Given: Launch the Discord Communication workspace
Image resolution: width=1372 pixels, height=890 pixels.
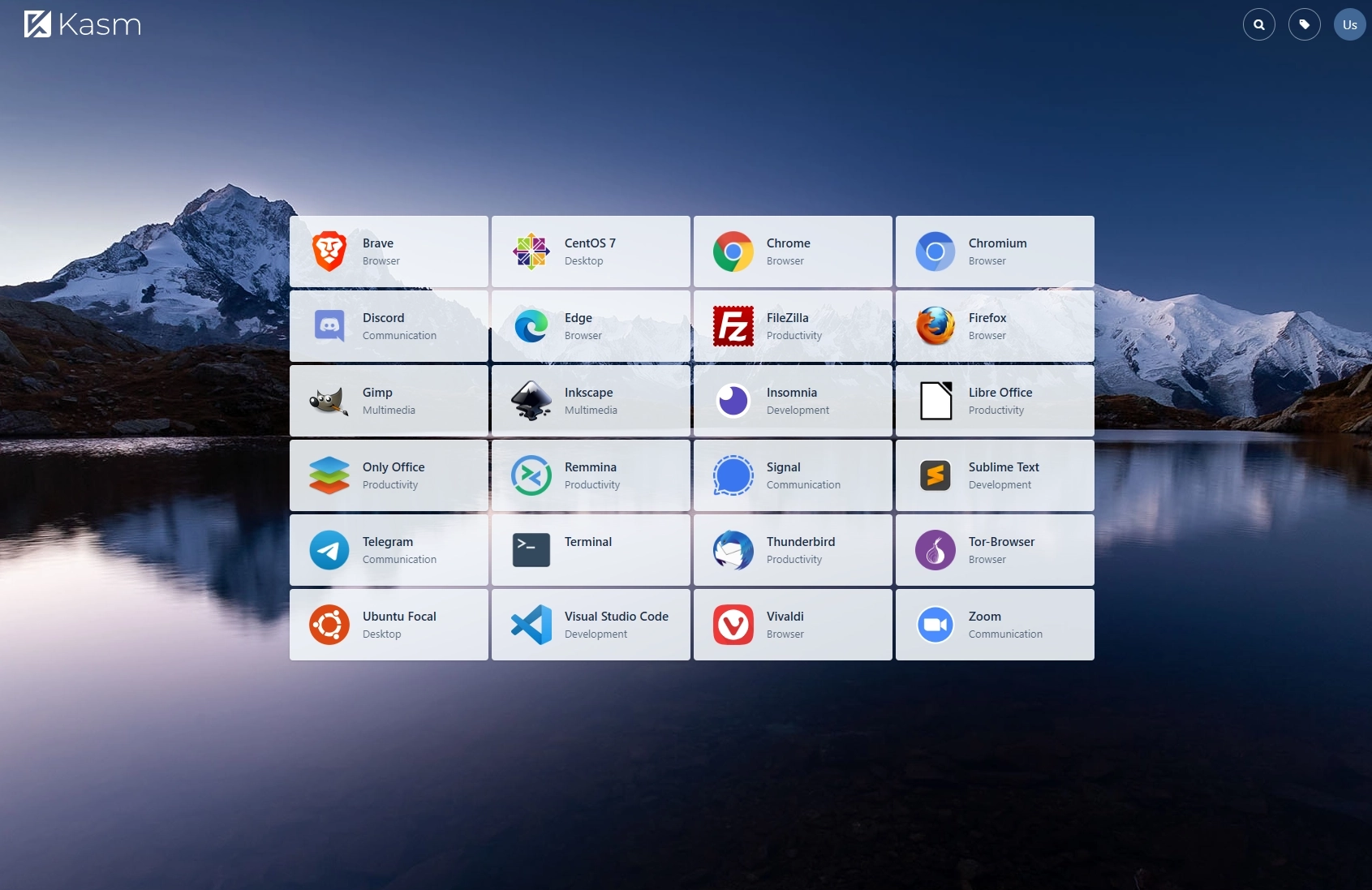Looking at the screenshot, I should click(389, 326).
